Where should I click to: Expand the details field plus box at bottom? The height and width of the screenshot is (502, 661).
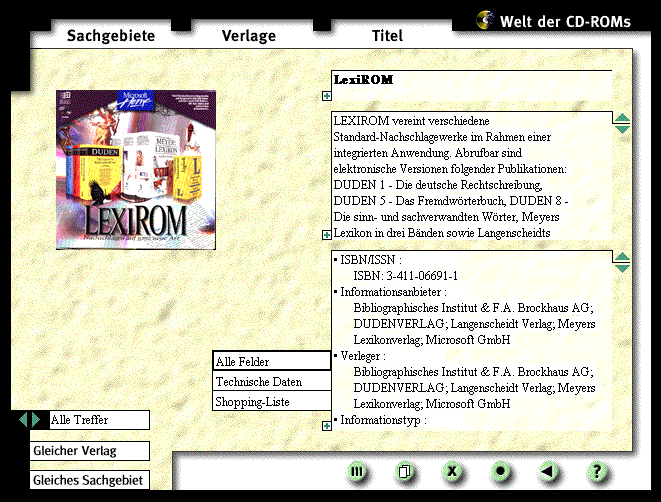(x=327, y=426)
